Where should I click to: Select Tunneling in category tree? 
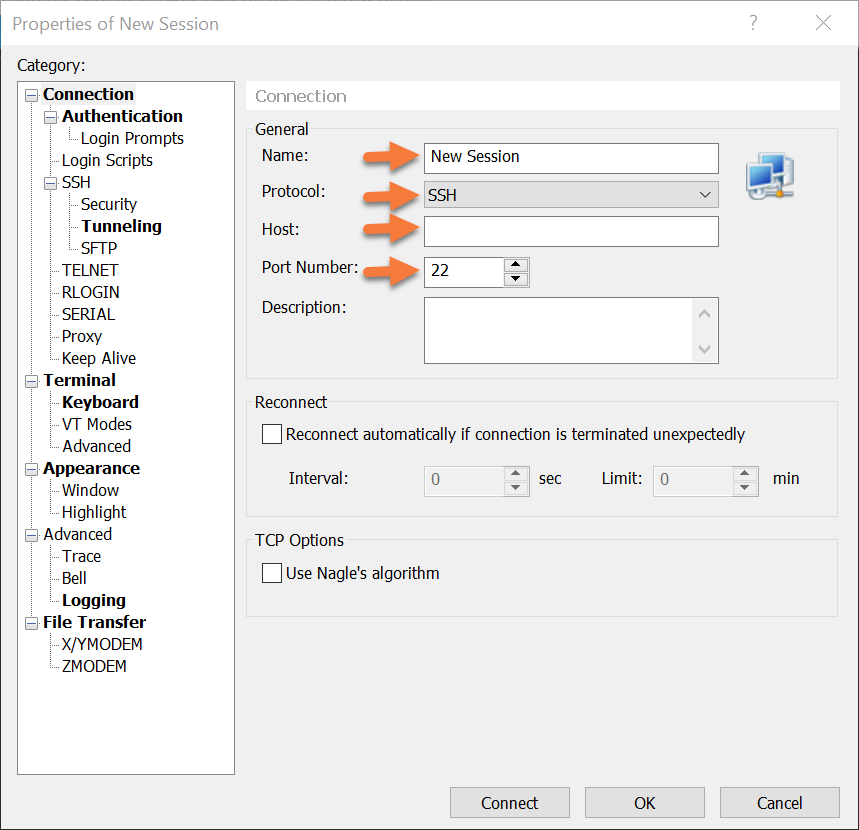click(121, 226)
